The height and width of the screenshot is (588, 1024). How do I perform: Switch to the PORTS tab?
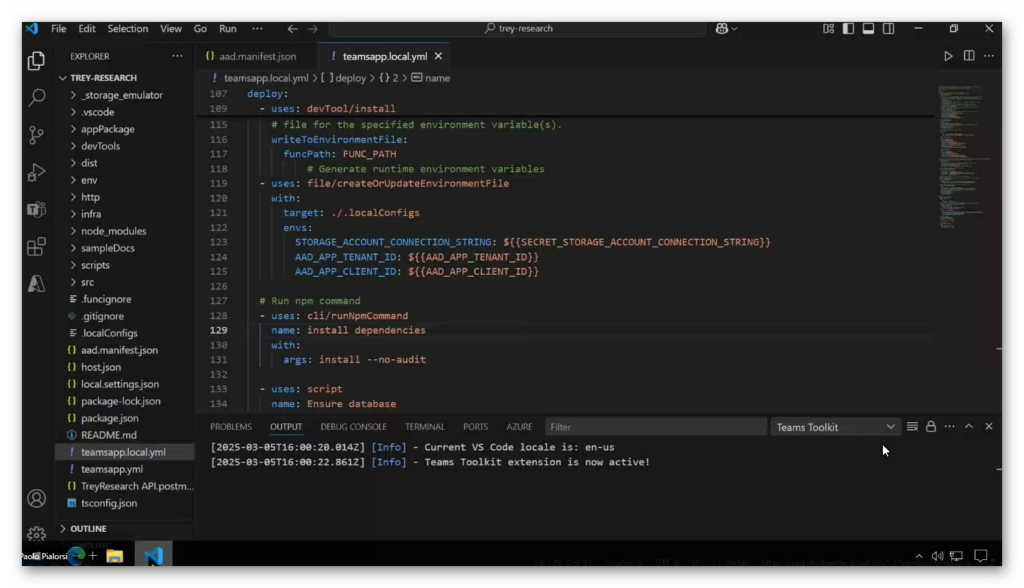(475, 427)
